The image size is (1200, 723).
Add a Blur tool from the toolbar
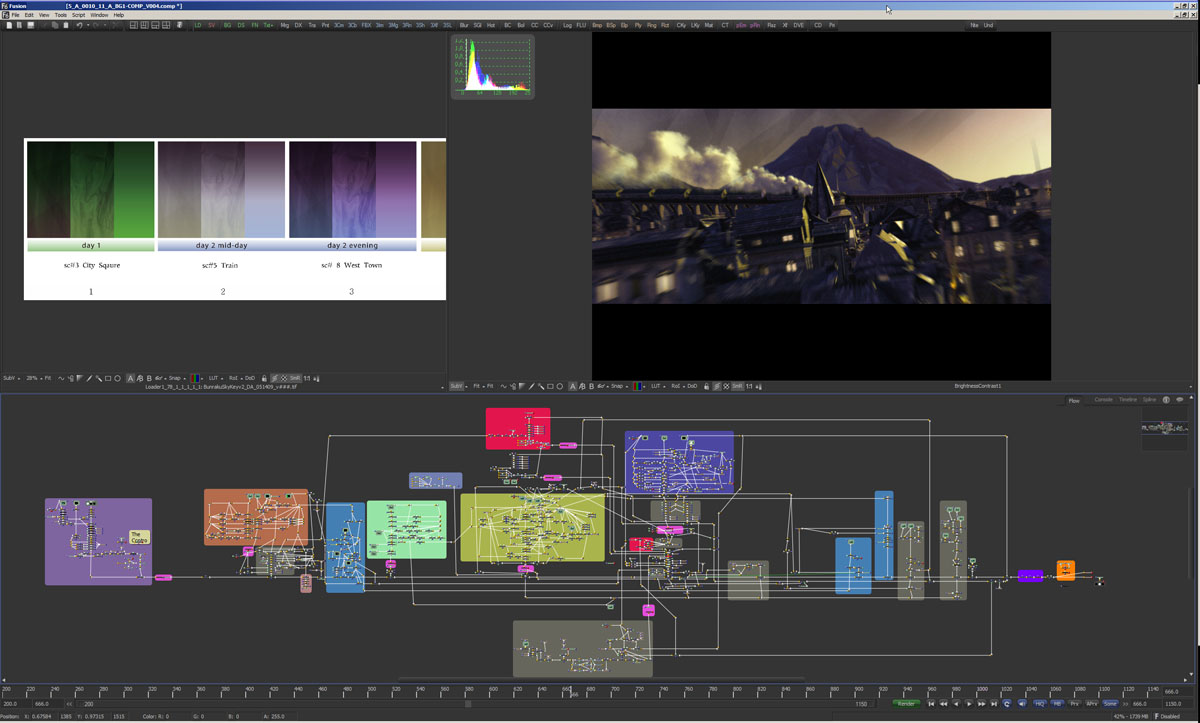pyautogui.click(x=464, y=25)
